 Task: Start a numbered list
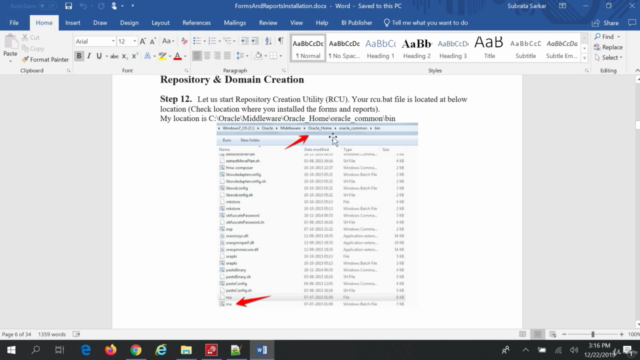(x=212, y=41)
